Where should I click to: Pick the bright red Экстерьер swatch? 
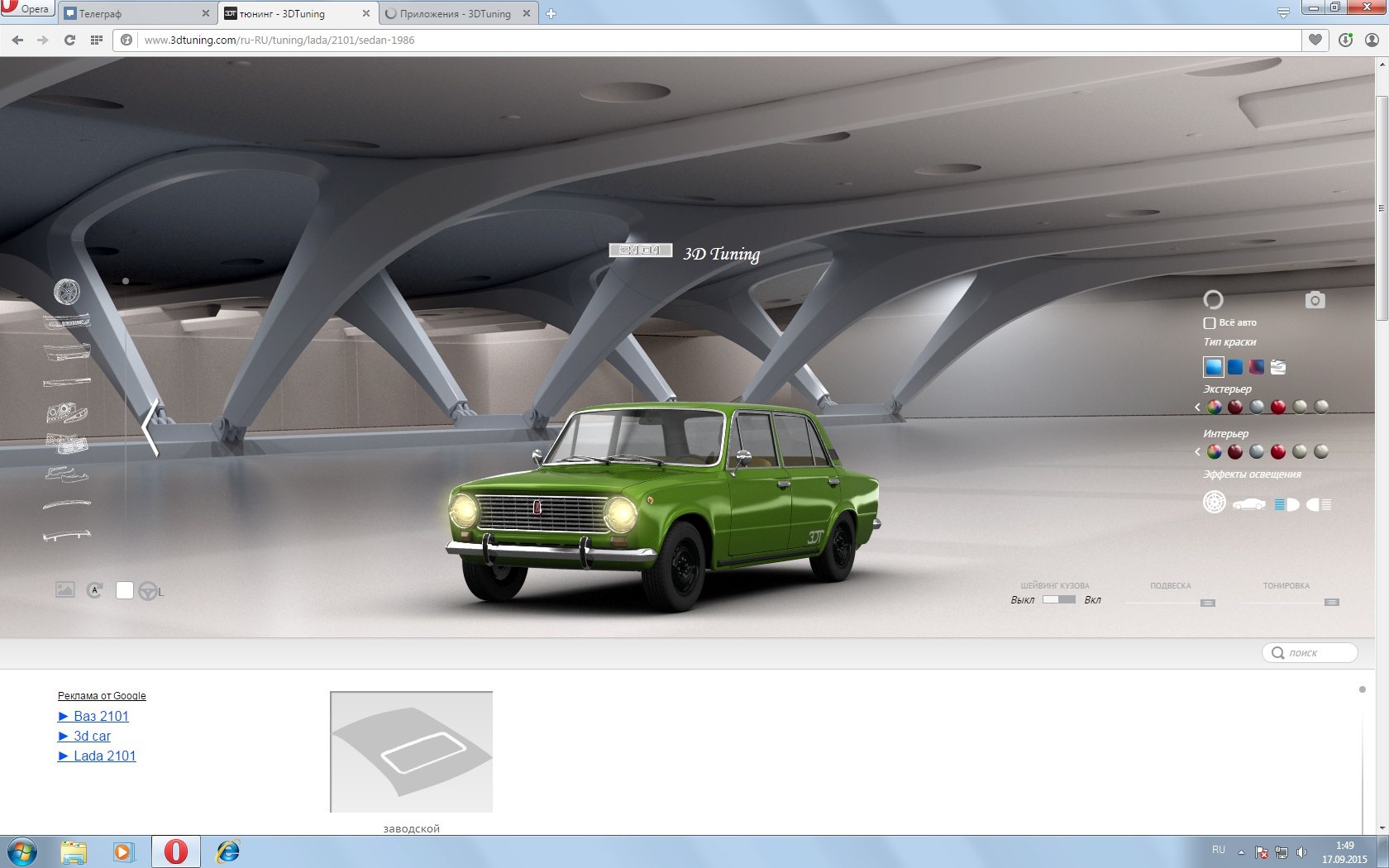pos(1278,407)
